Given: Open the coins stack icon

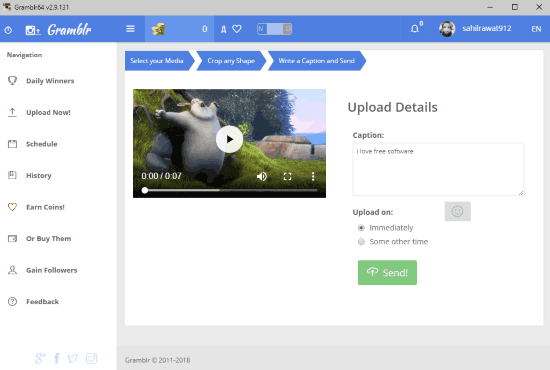Looking at the screenshot, I should point(158,29).
